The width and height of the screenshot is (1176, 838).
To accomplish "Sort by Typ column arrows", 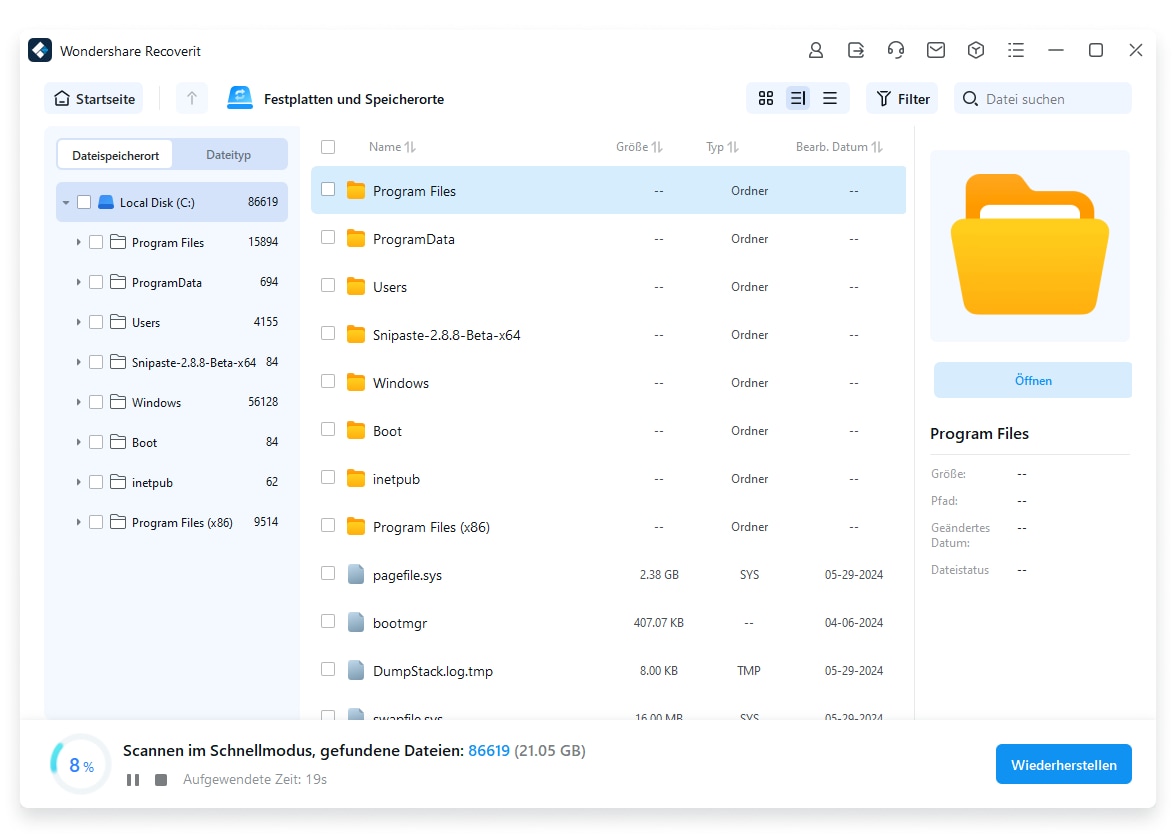I will pyautogui.click(x=733, y=147).
